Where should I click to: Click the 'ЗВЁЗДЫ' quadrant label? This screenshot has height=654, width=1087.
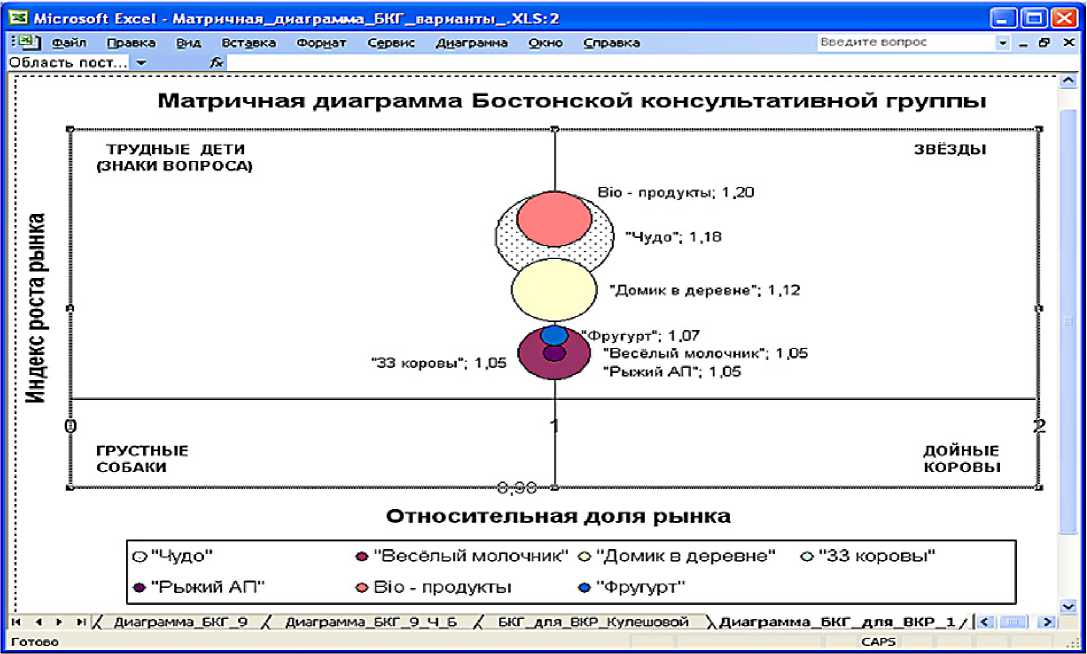(x=950, y=149)
